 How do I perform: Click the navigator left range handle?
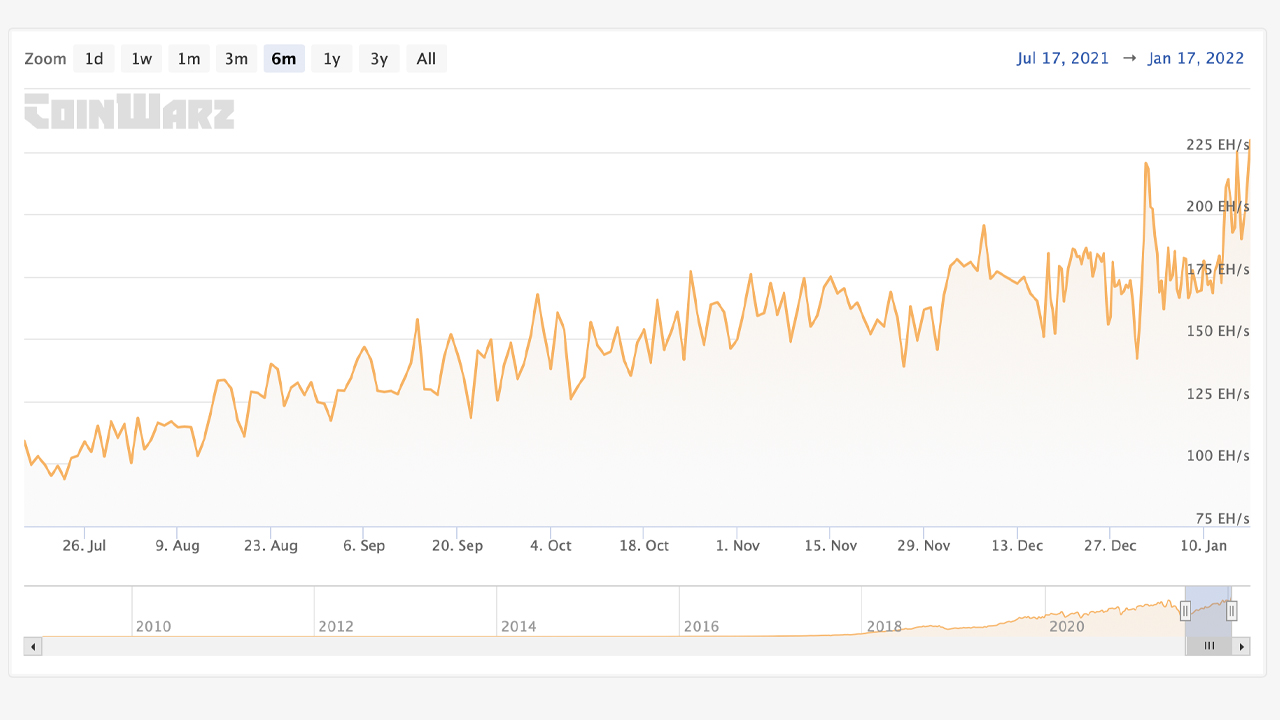pyautogui.click(x=1185, y=610)
